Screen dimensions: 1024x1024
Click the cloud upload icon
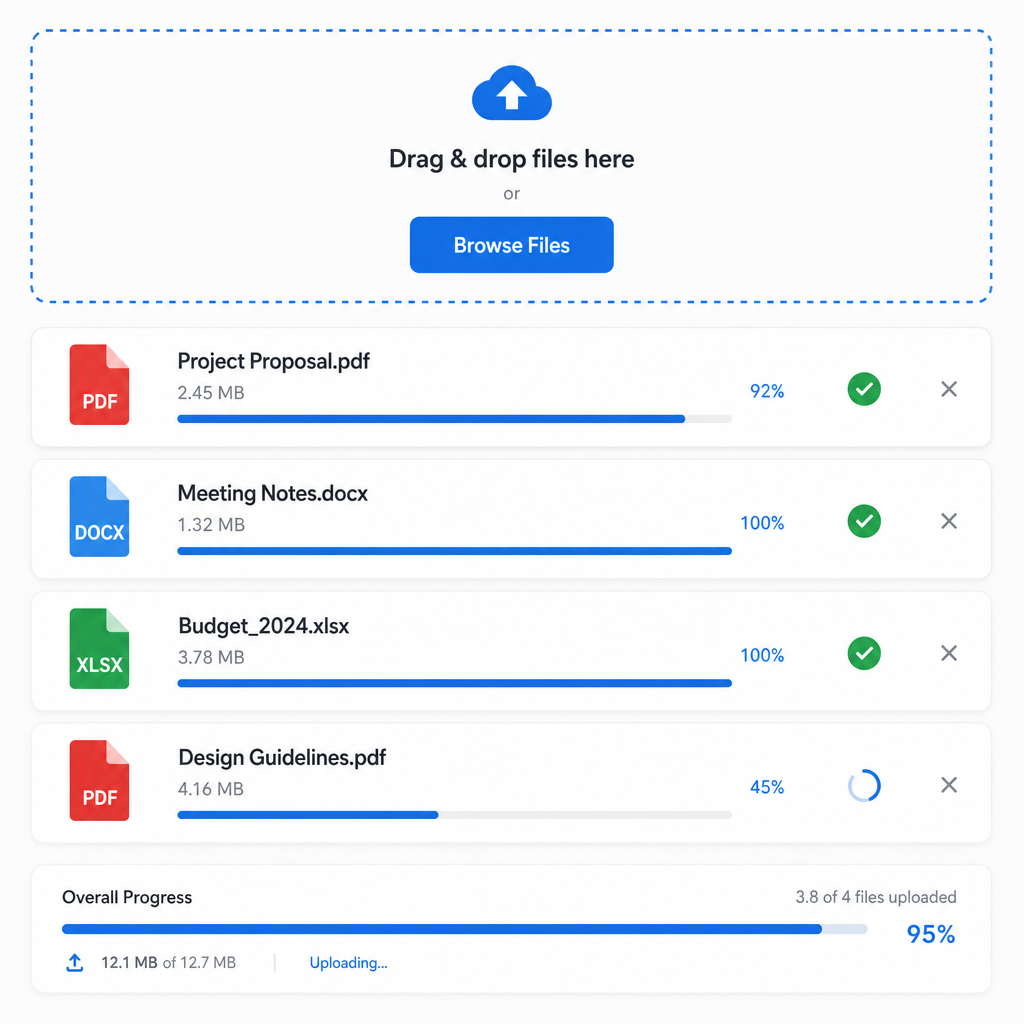click(511, 93)
